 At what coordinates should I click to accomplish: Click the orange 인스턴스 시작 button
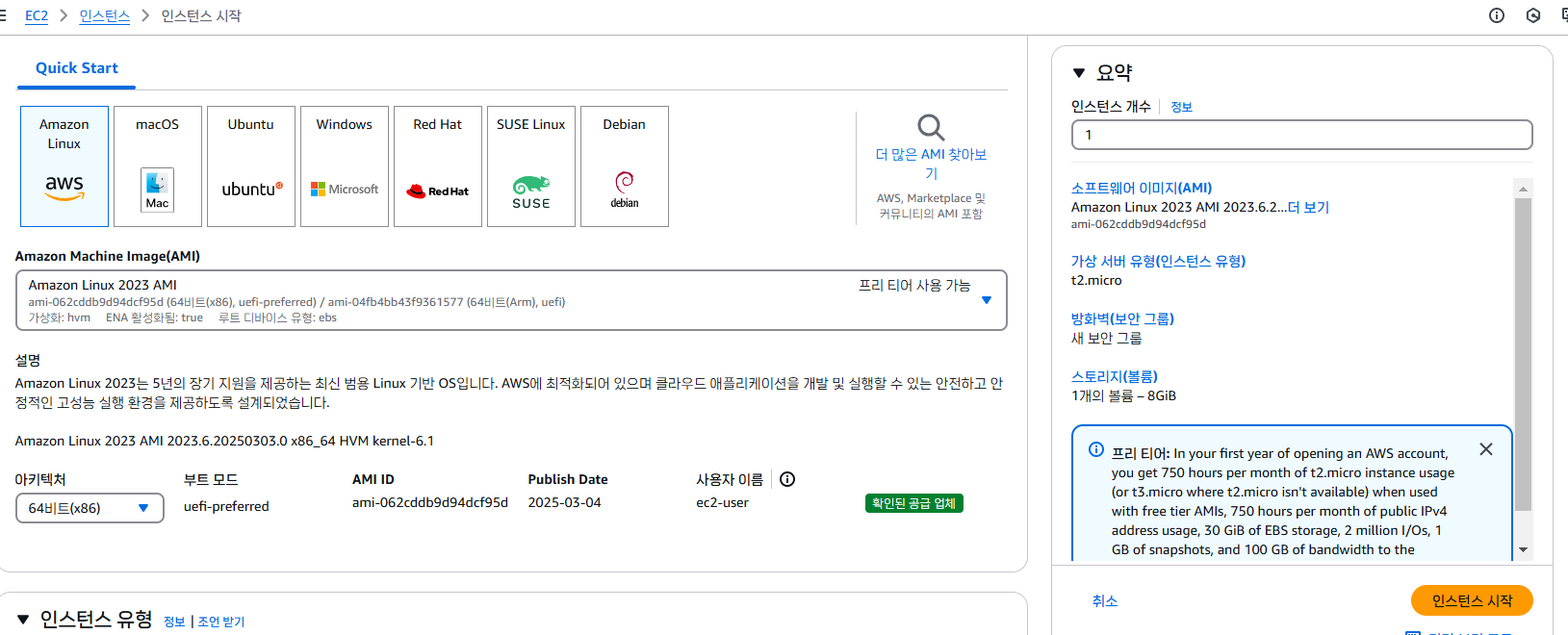coord(1472,600)
